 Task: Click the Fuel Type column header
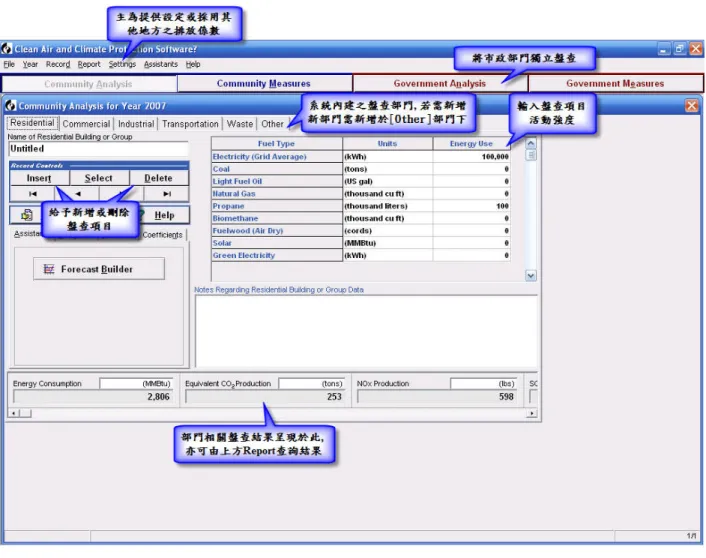point(277,144)
